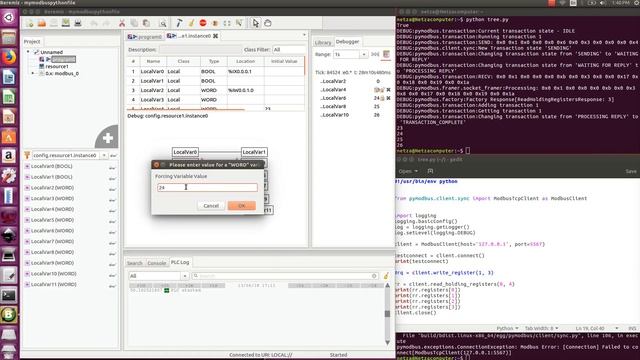Switch to the Search tab
Screen dimensions: 640x360
pos(135,263)
